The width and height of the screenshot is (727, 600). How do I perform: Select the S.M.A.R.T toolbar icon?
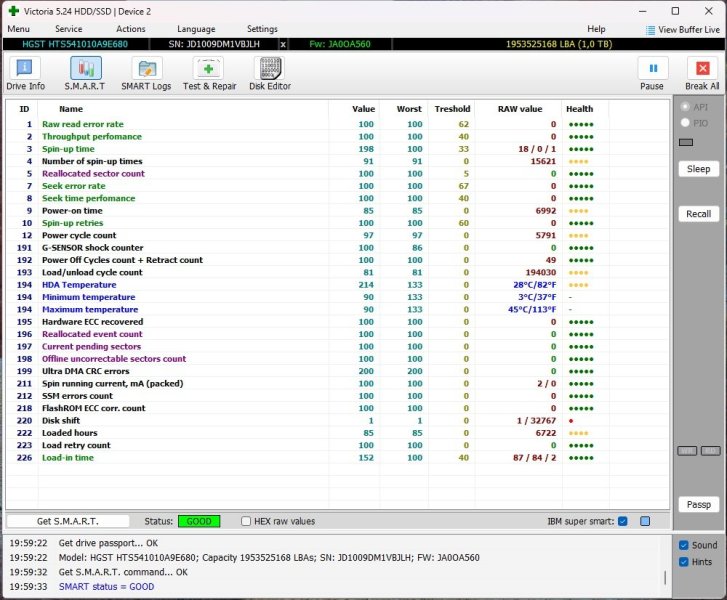coord(85,74)
